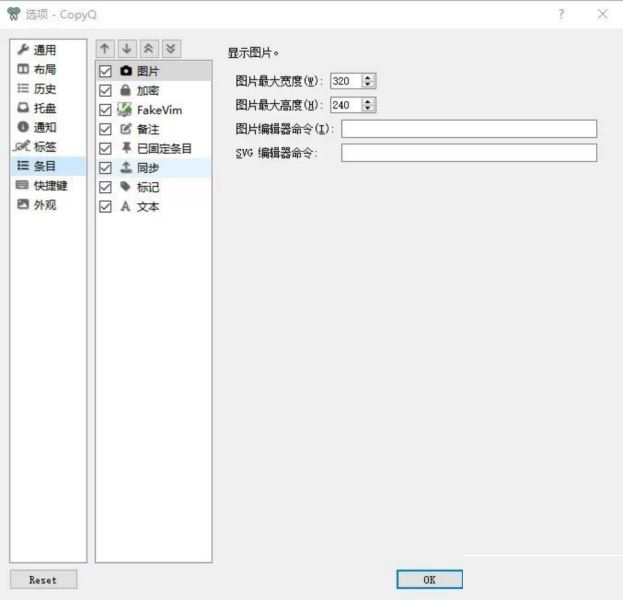Image resolution: width=623 pixels, height=600 pixels.
Task: Decrease 图片最大高度 with down spinner arrow
Action: click(368, 108)
